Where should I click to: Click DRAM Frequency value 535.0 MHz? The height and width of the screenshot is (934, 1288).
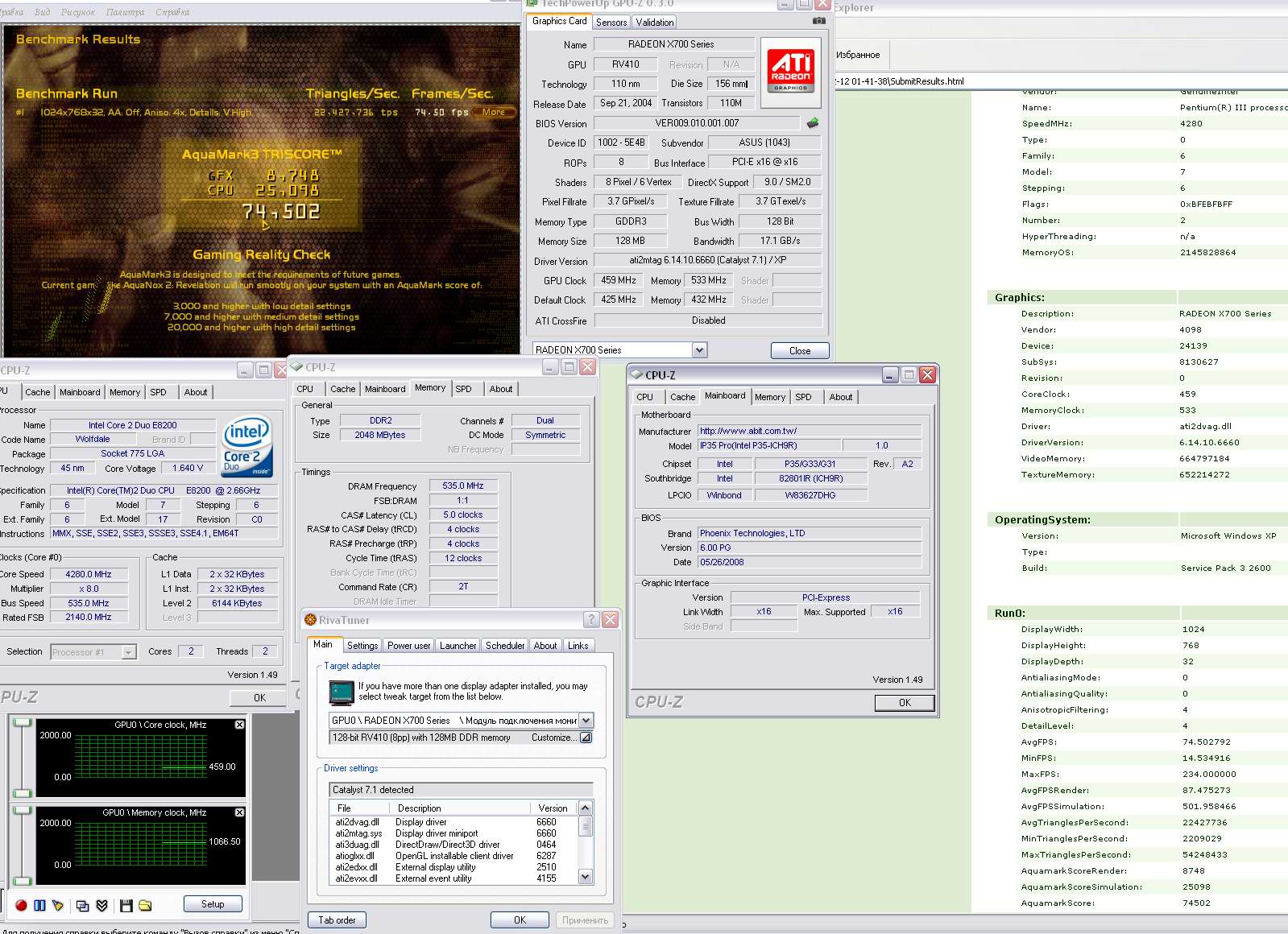(x=463, y=486)
